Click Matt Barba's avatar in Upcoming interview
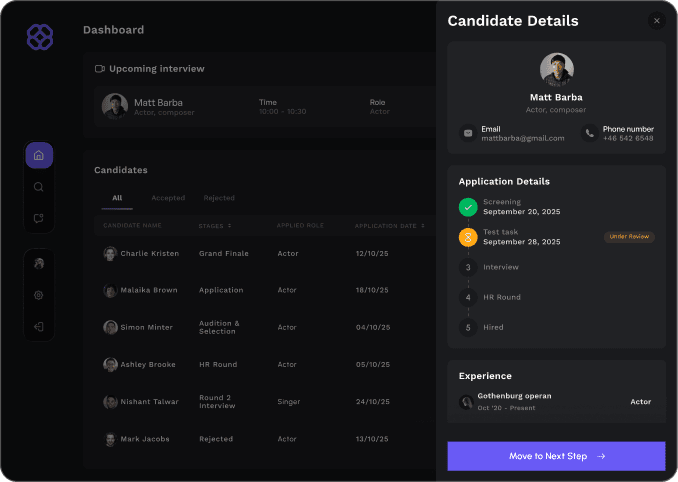Screen dimensions: 678x482 (x=115, y=106)
